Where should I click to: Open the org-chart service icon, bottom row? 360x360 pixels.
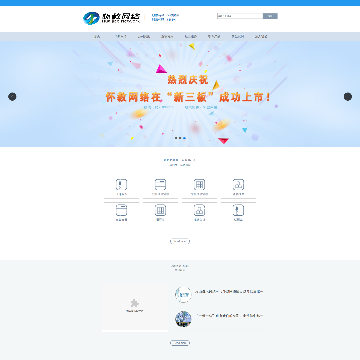point(199,210)
